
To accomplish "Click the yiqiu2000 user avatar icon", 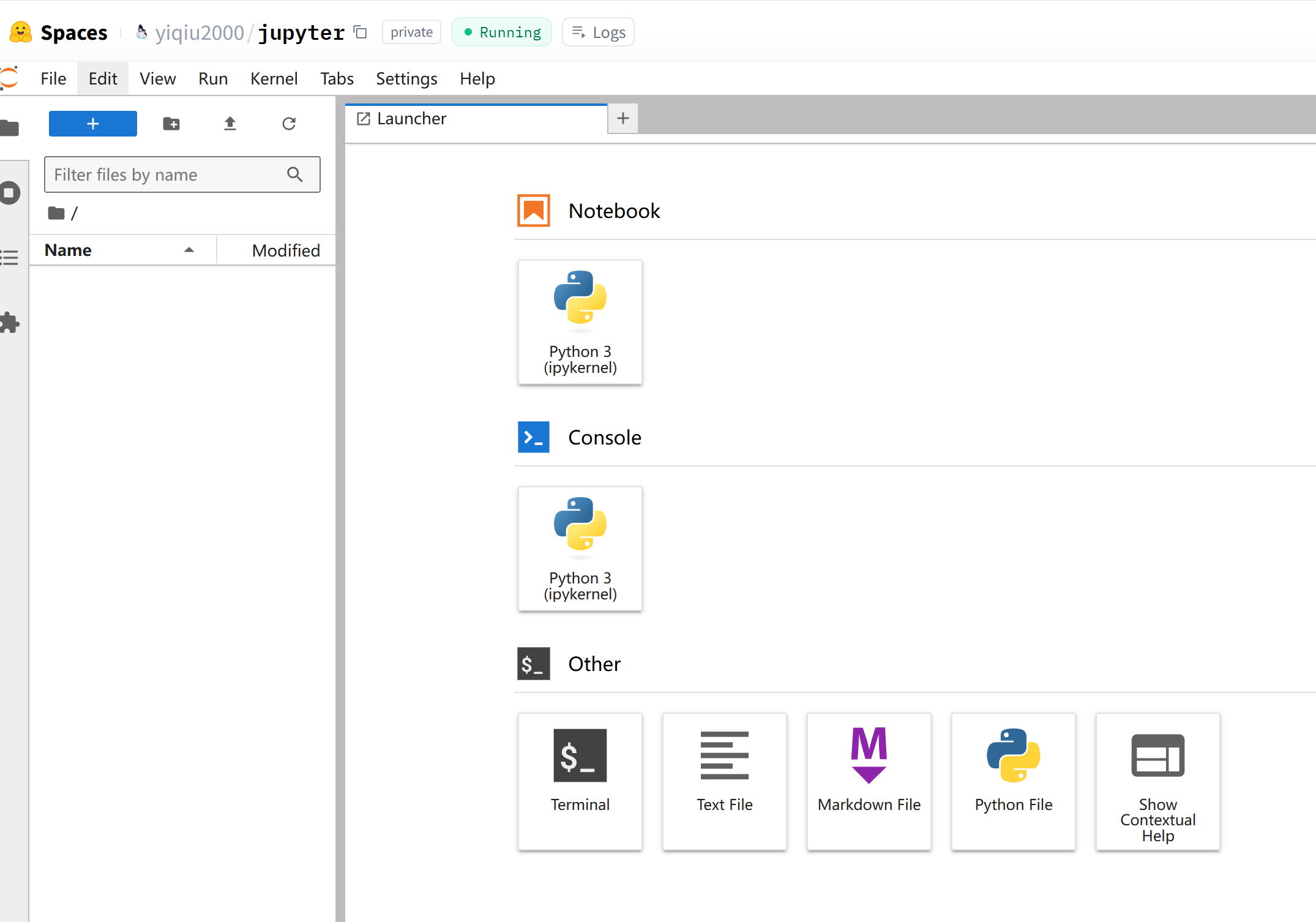I will tap(141, 32).
